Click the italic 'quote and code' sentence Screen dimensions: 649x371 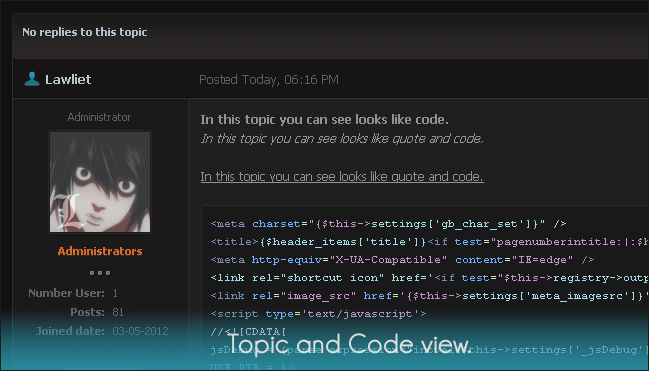[342, 139]
